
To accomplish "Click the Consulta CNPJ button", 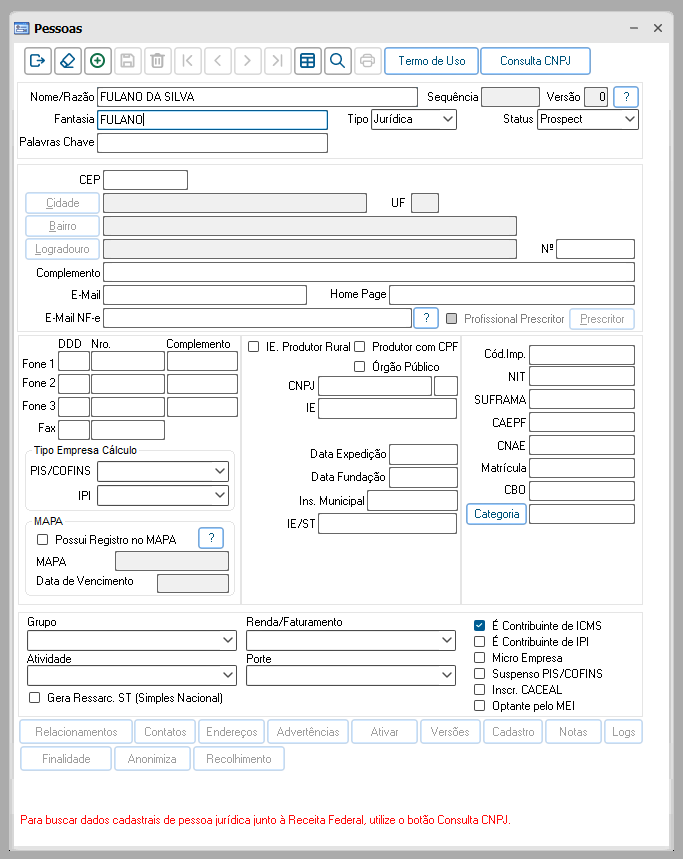I will point(535,61).
